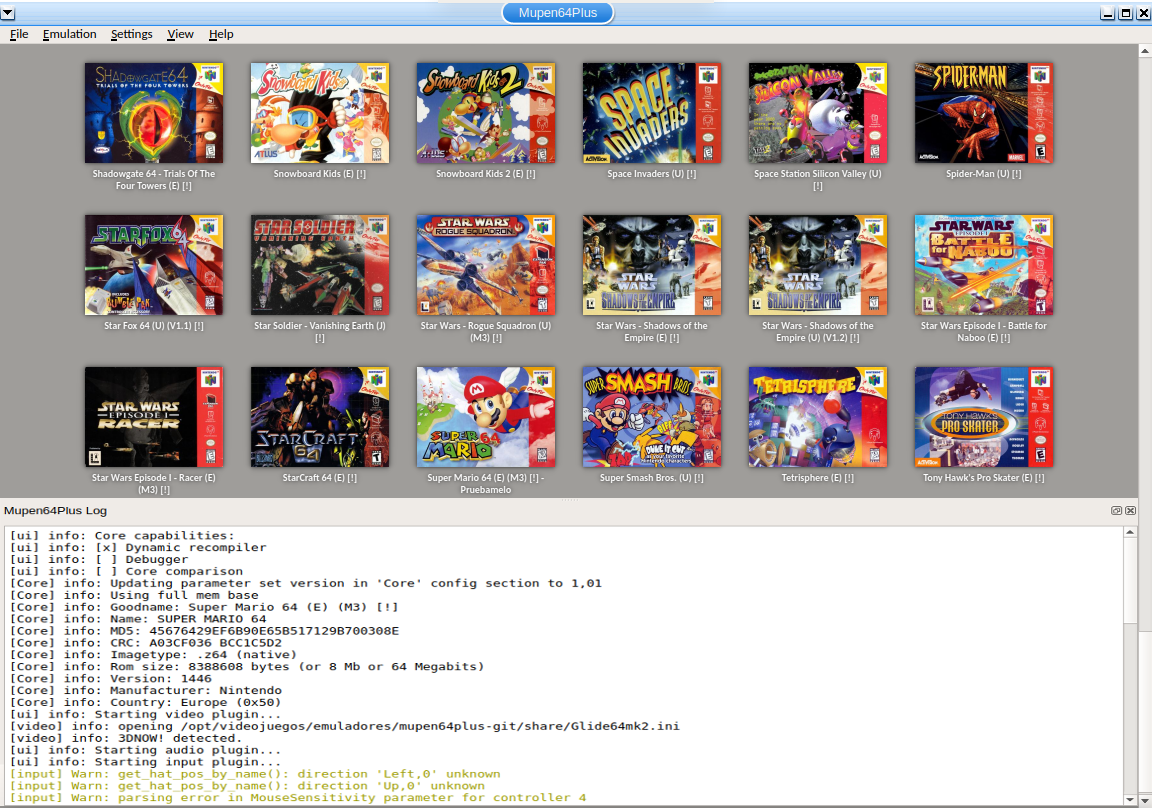Select the Tetrisphere game cover
The height and width of the screenshot is (808, 1152).
818,416
